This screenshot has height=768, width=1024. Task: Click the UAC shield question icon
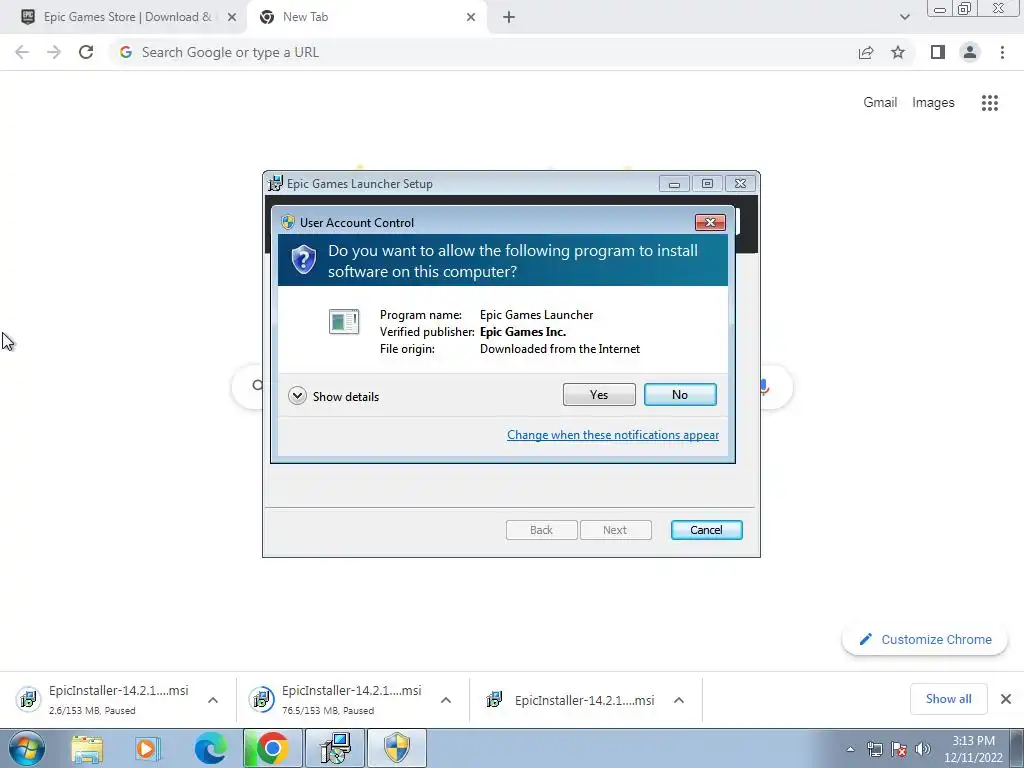[304, 259]
